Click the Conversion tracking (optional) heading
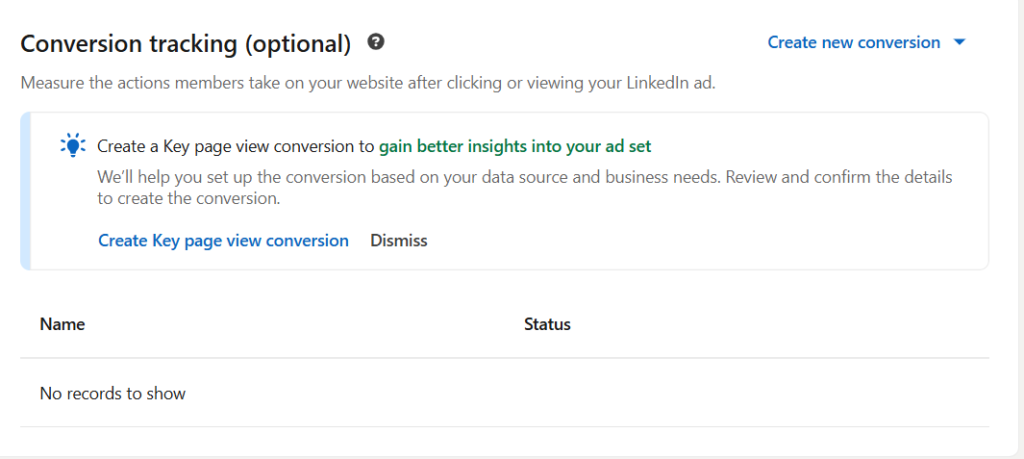This screenshot has width=1024, height=459. (186, 44)
